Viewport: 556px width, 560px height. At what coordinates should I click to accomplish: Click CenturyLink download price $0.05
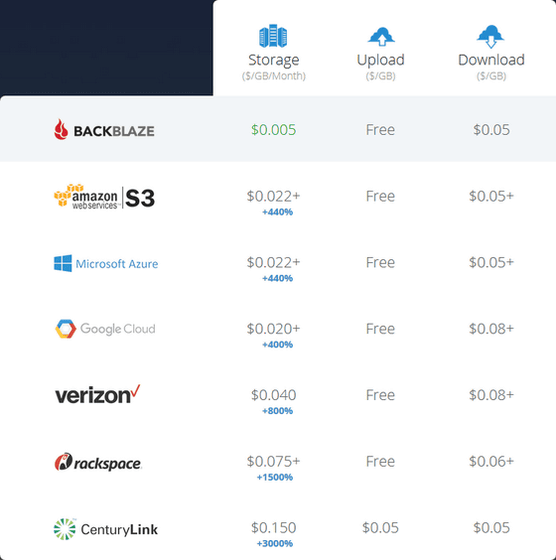(x=491, y=528)
